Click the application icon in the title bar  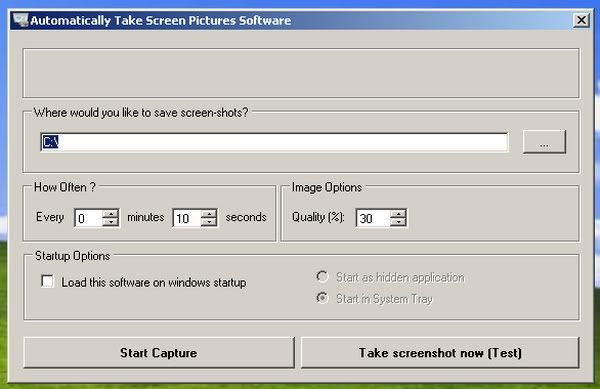(x=20, y=20)
